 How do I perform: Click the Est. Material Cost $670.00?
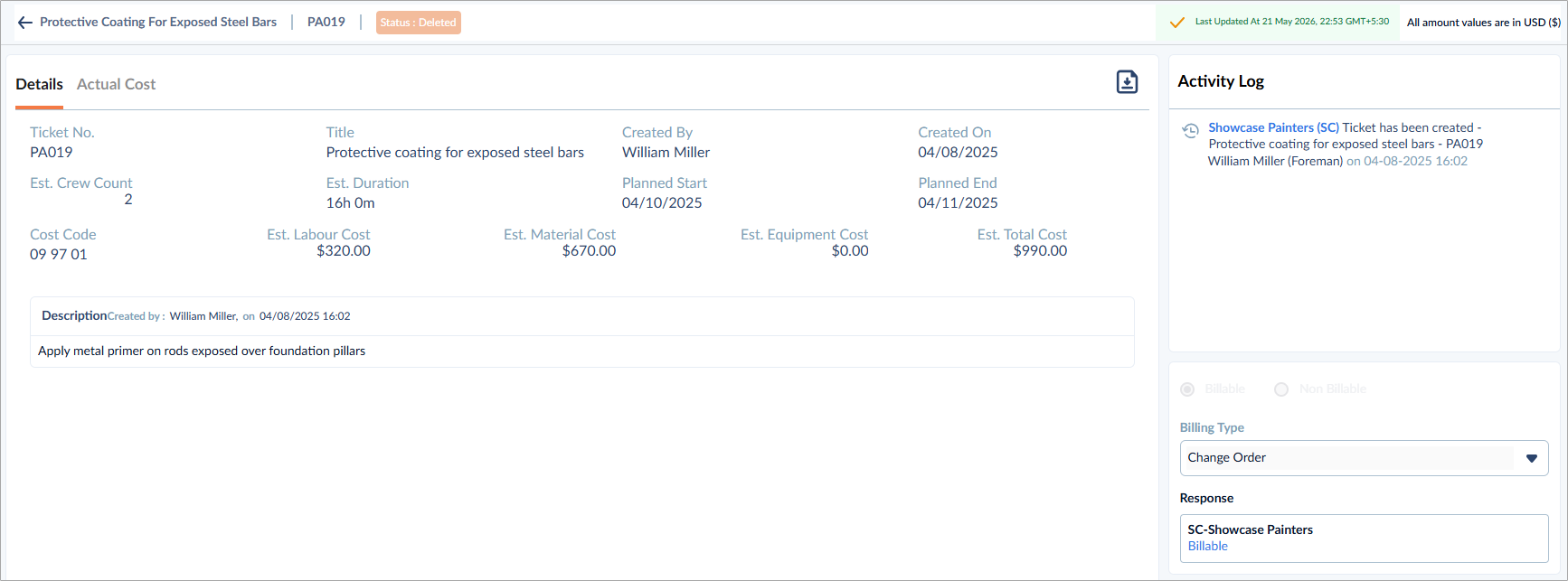589,250
